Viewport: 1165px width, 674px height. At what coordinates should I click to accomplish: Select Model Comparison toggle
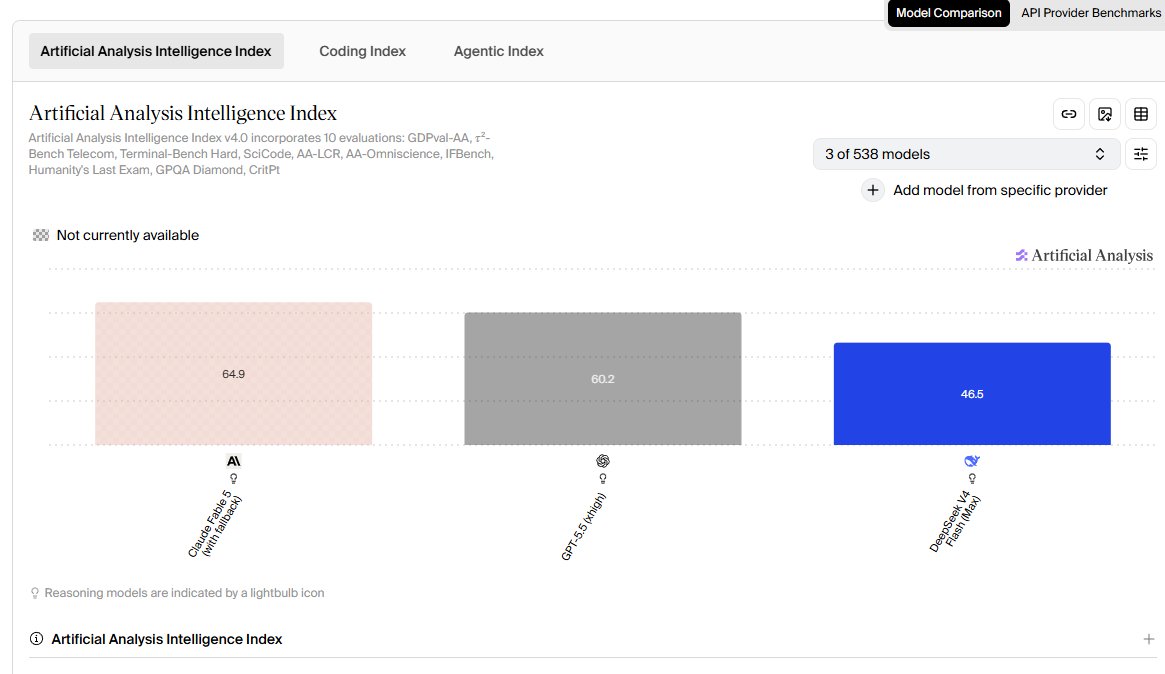click(948, 13)
